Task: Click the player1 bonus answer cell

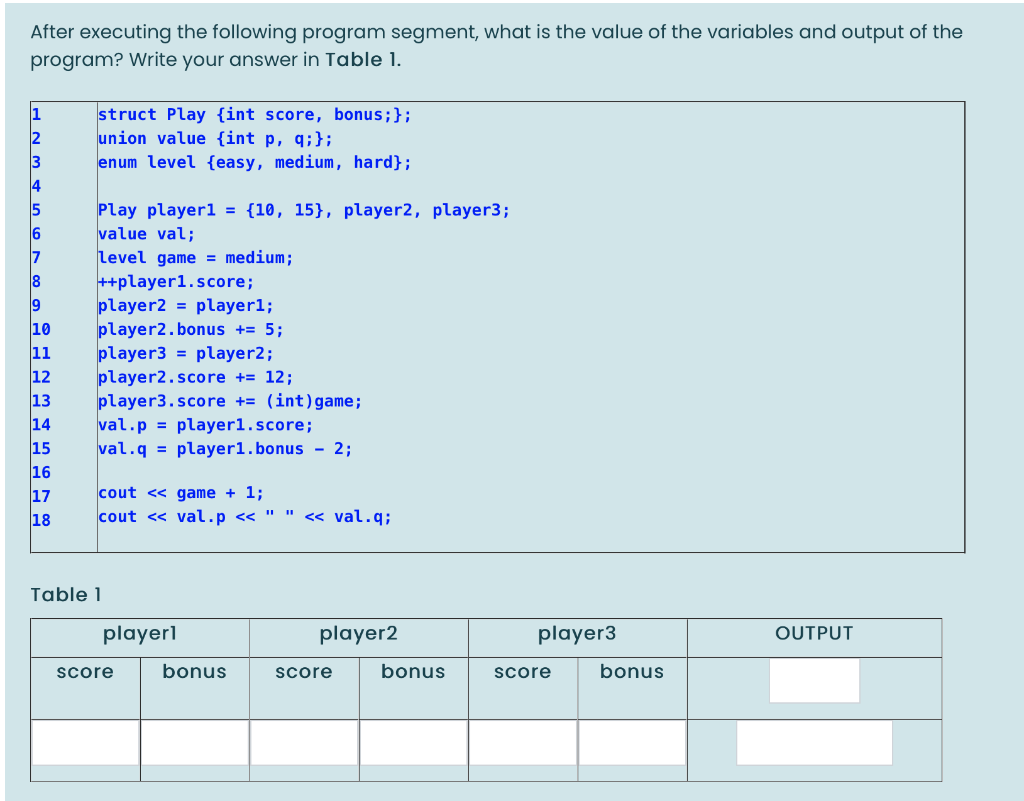Action: [x=194, y=742]
